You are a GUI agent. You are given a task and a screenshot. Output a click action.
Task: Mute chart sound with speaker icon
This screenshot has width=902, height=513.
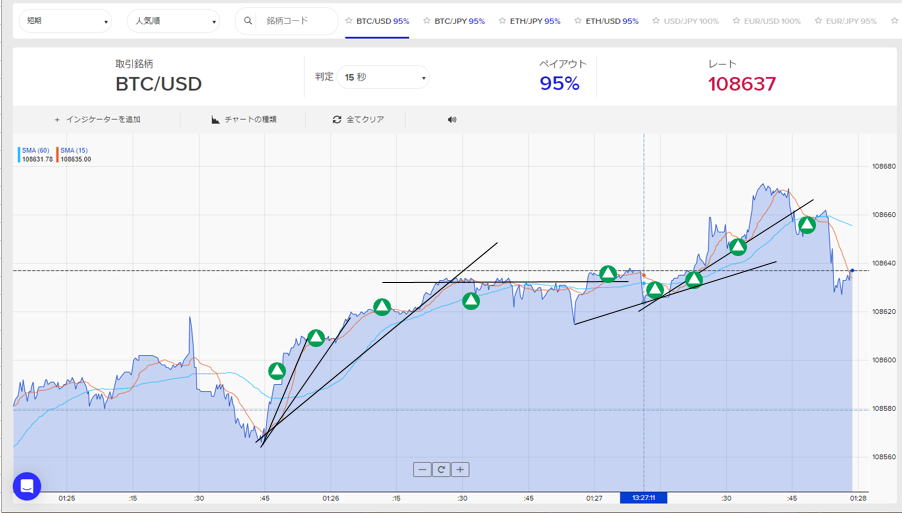[452, 120]
